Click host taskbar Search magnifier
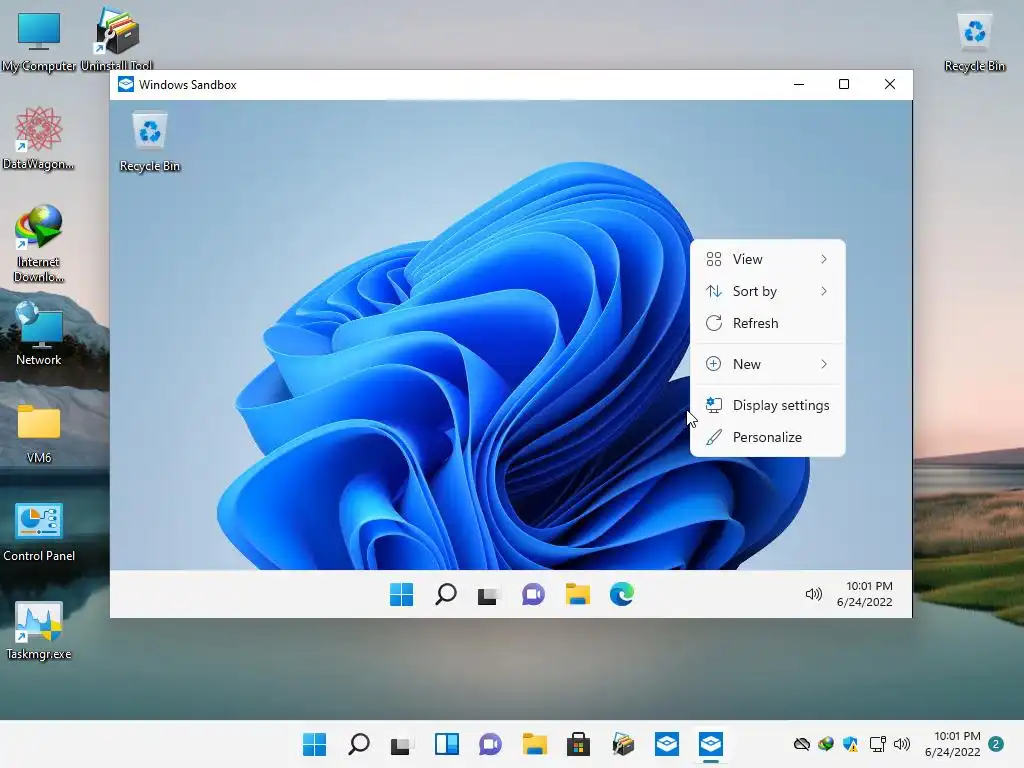Screen dimensions: 1024x768 click(359, 744)
